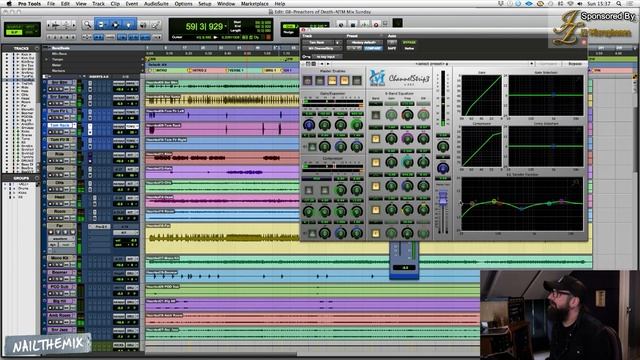Click next preset arrow in ChannelStrip

click(x=328, y=64)
